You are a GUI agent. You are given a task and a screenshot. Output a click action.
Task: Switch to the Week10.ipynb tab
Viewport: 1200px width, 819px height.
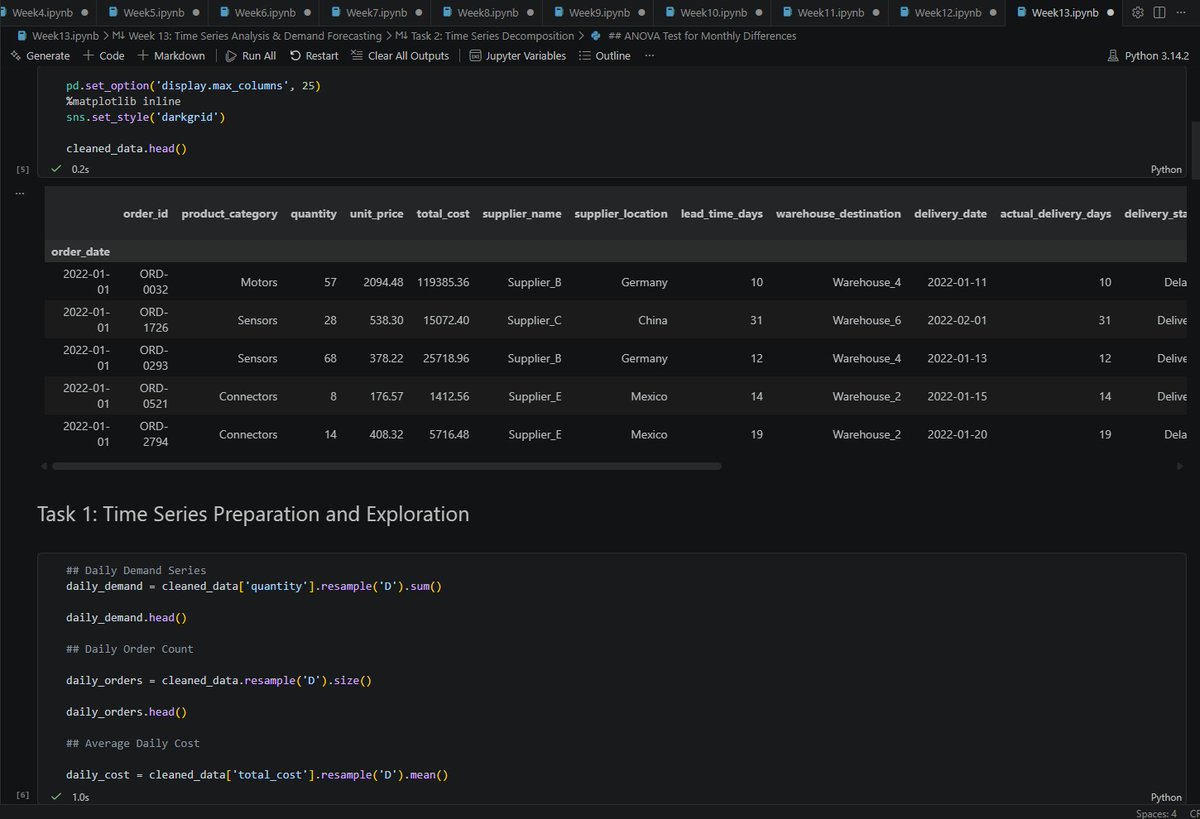coord(713,13)
